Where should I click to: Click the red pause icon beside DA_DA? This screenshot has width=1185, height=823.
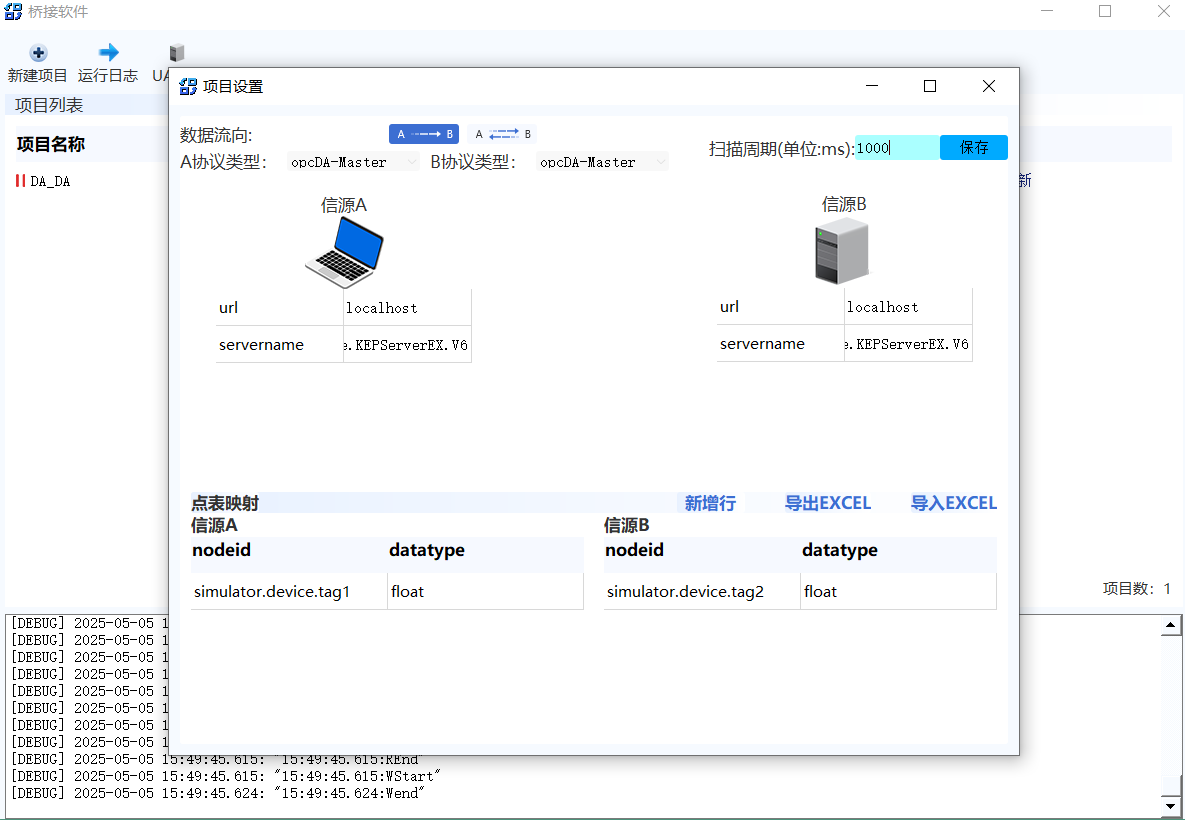coord(20,181)
